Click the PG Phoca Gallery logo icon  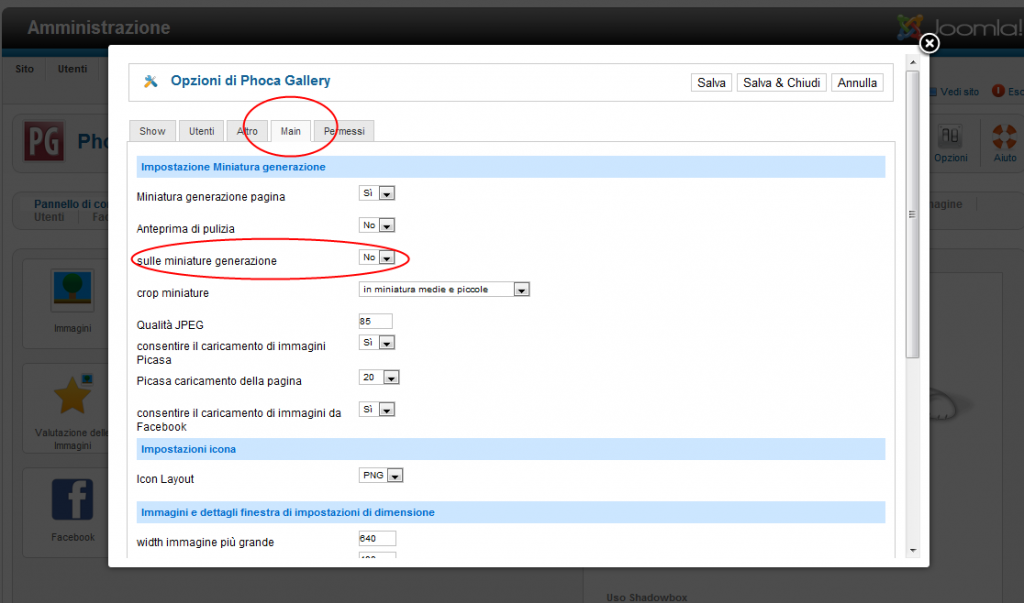coord(44,141)
